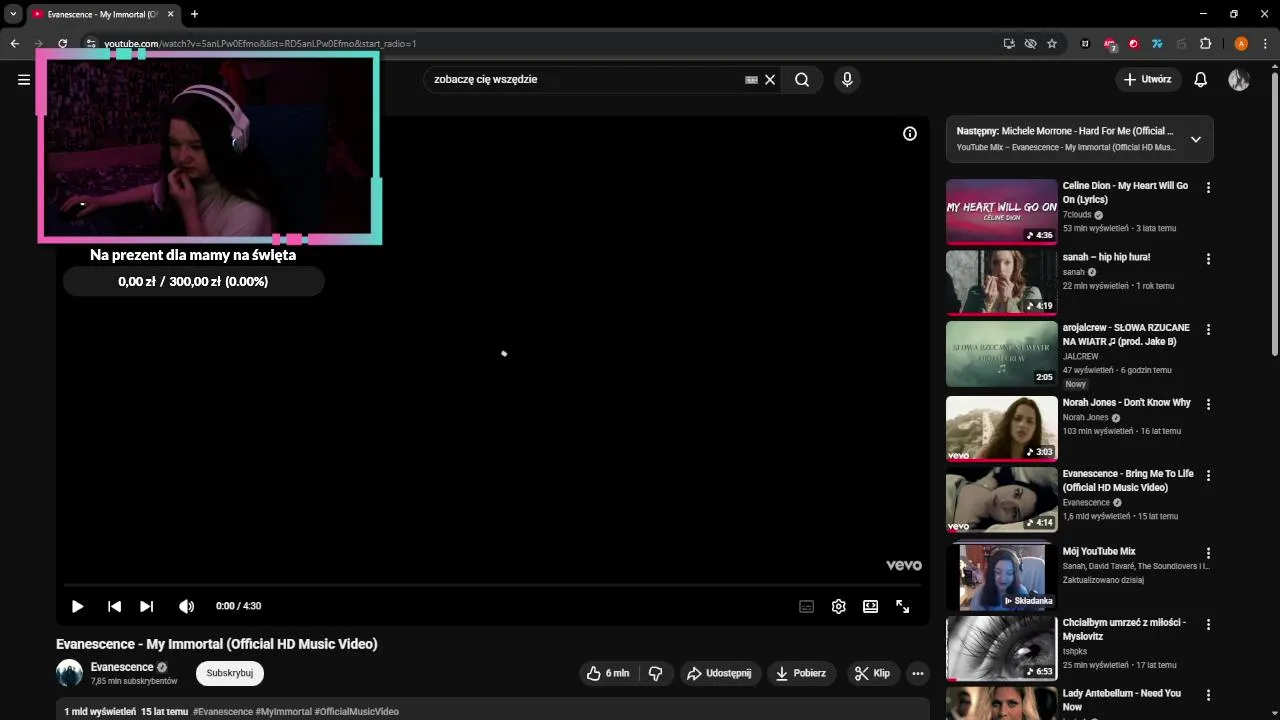Open options for sanah hip hip hura
Image resolution: width=1280 pixels, height=720 pixels.
1208,259
